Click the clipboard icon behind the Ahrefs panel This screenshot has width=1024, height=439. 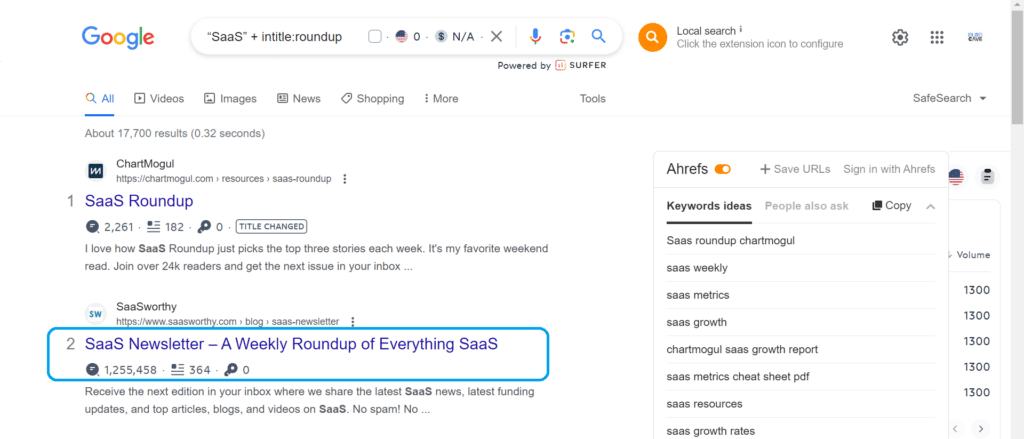point(987,176)
